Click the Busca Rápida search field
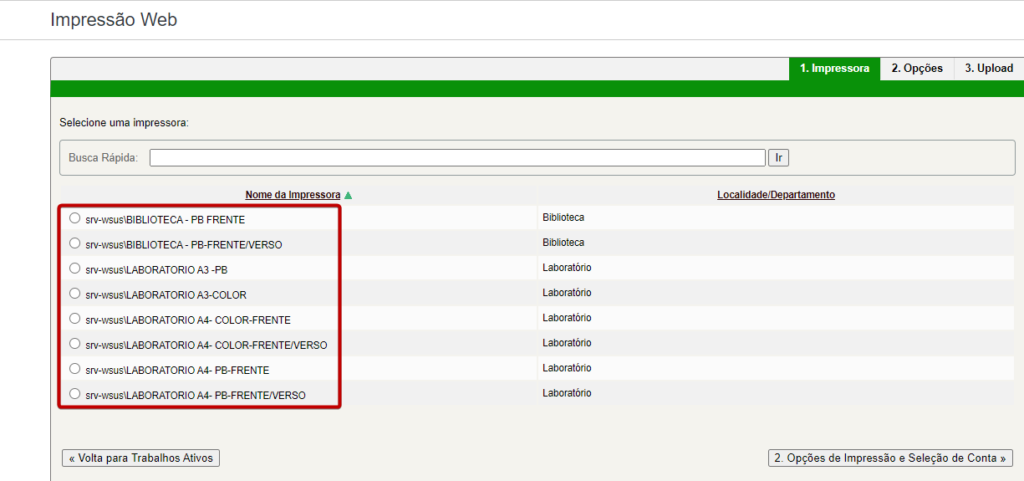Screen dimensions: 1024x481 pyautogui.click(x=457, y=158)
